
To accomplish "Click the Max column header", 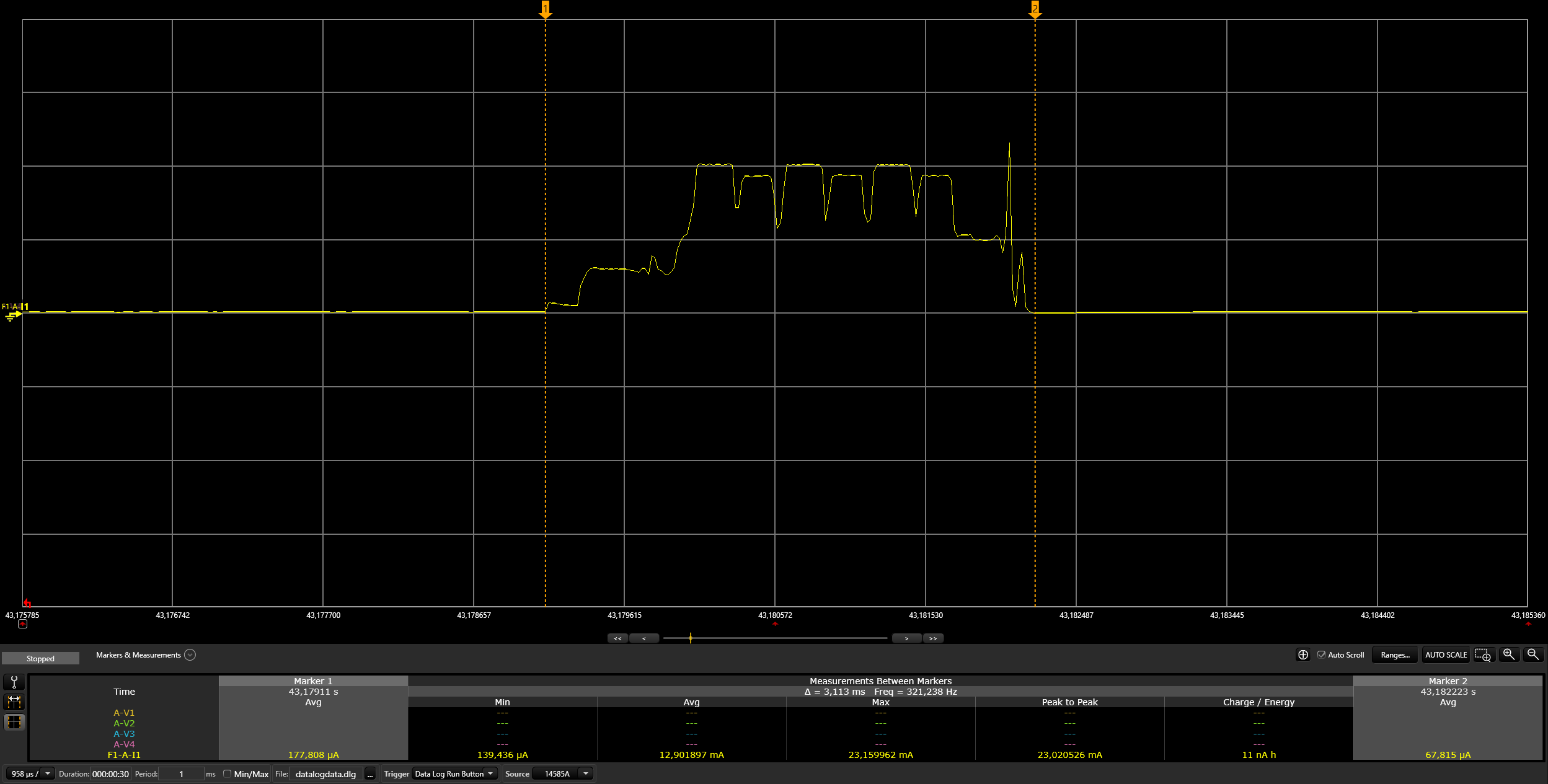I will click(880, 702).
